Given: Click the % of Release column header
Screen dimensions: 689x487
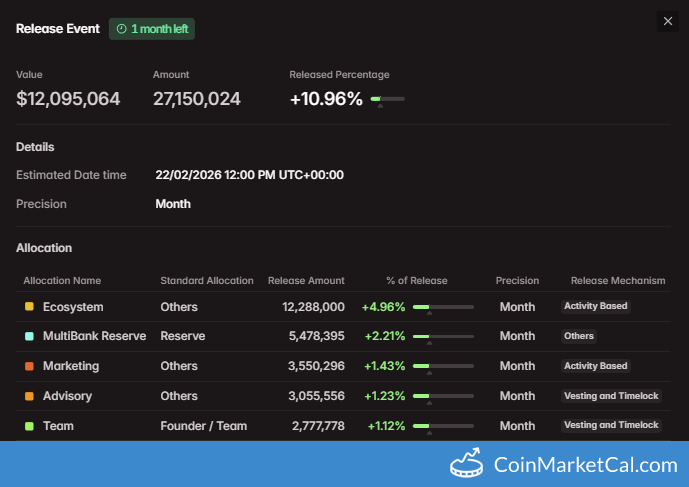Looking at the screenshot, I should click(417, 280).
